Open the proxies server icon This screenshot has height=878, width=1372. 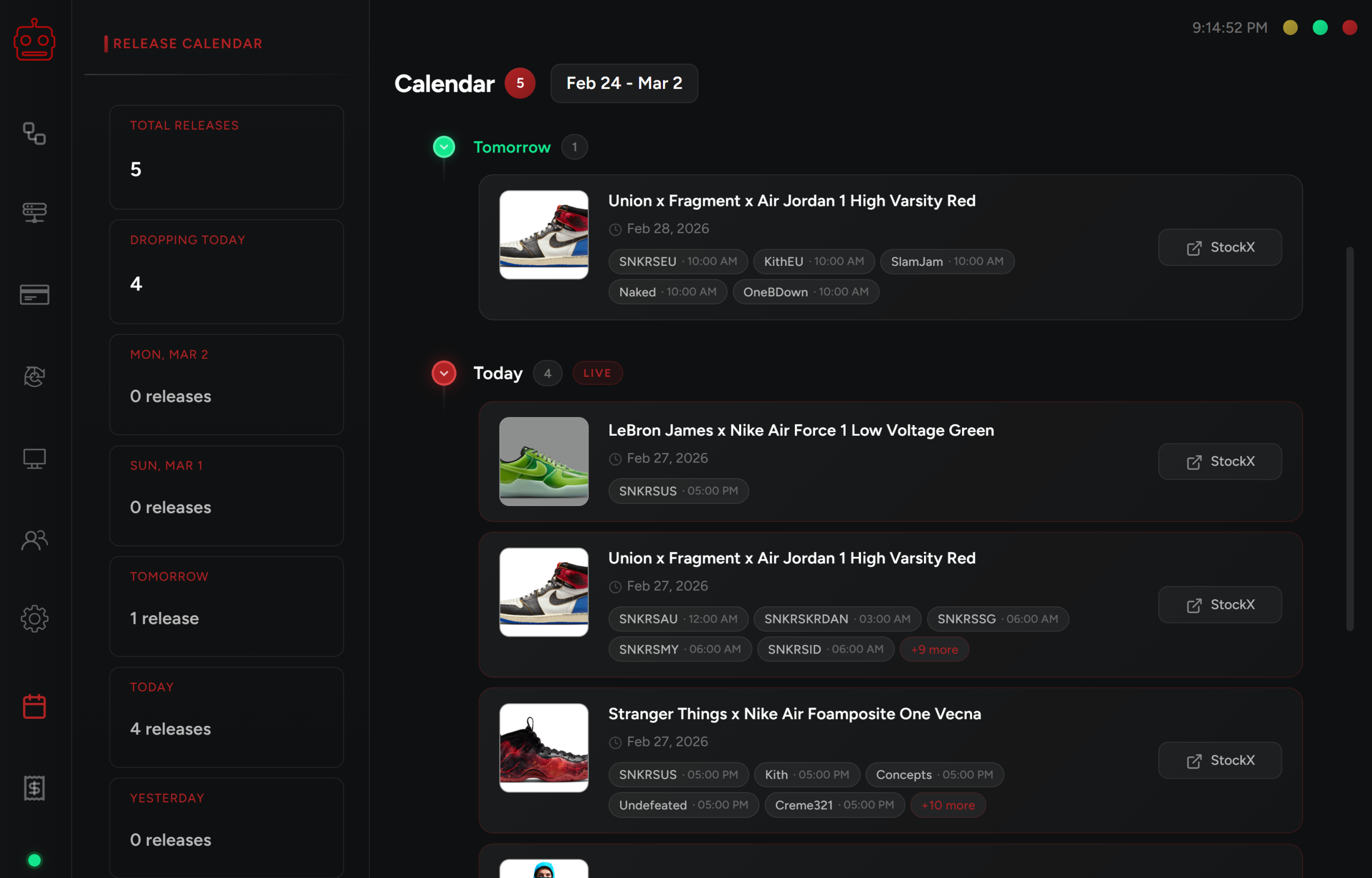point(34,213)
